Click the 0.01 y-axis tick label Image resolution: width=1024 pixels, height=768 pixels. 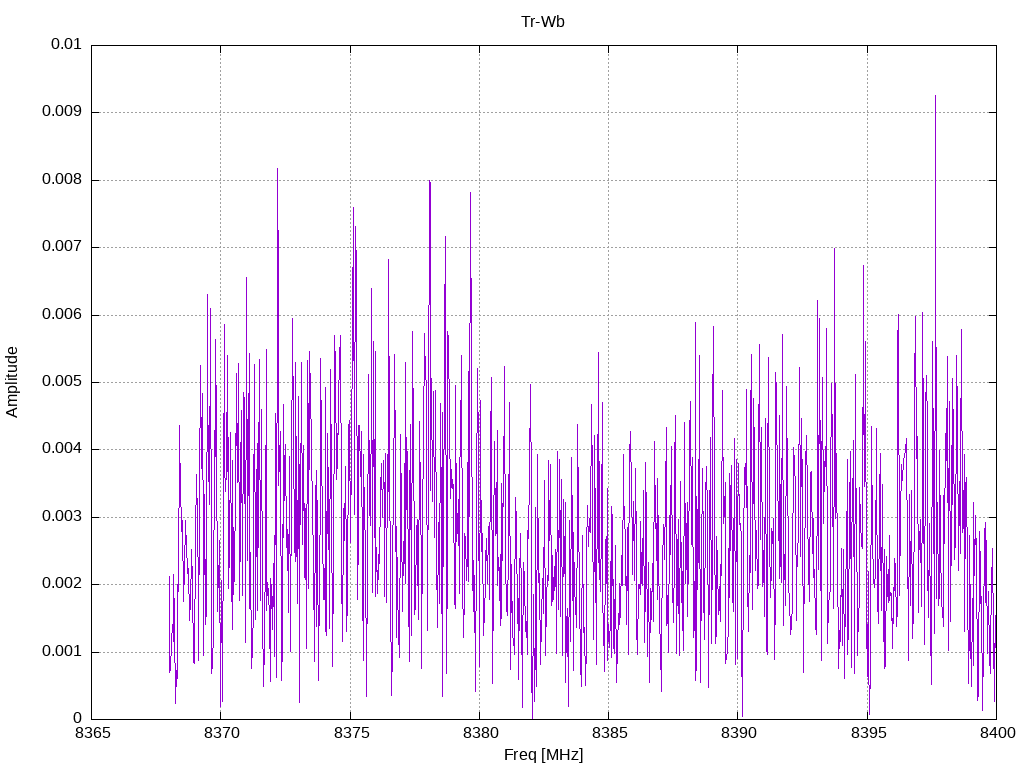pos(66,44)
